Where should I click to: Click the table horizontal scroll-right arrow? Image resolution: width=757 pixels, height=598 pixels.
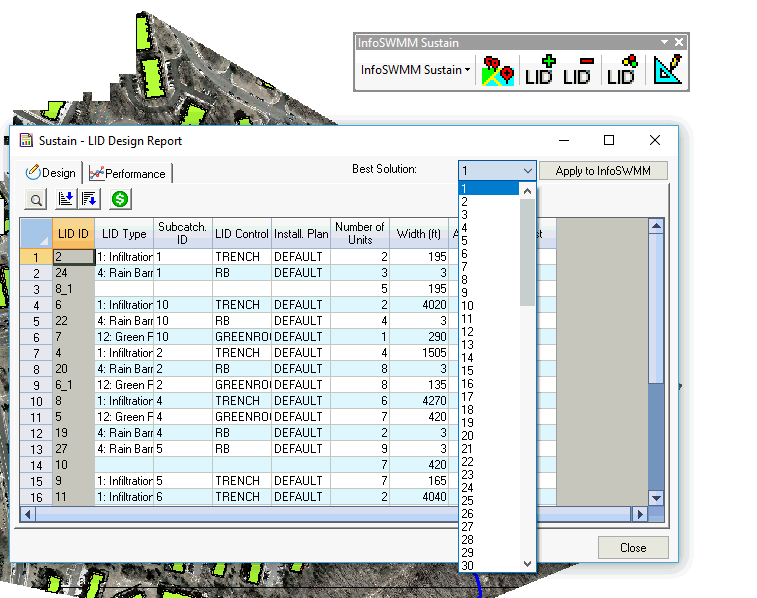(640, 515)
